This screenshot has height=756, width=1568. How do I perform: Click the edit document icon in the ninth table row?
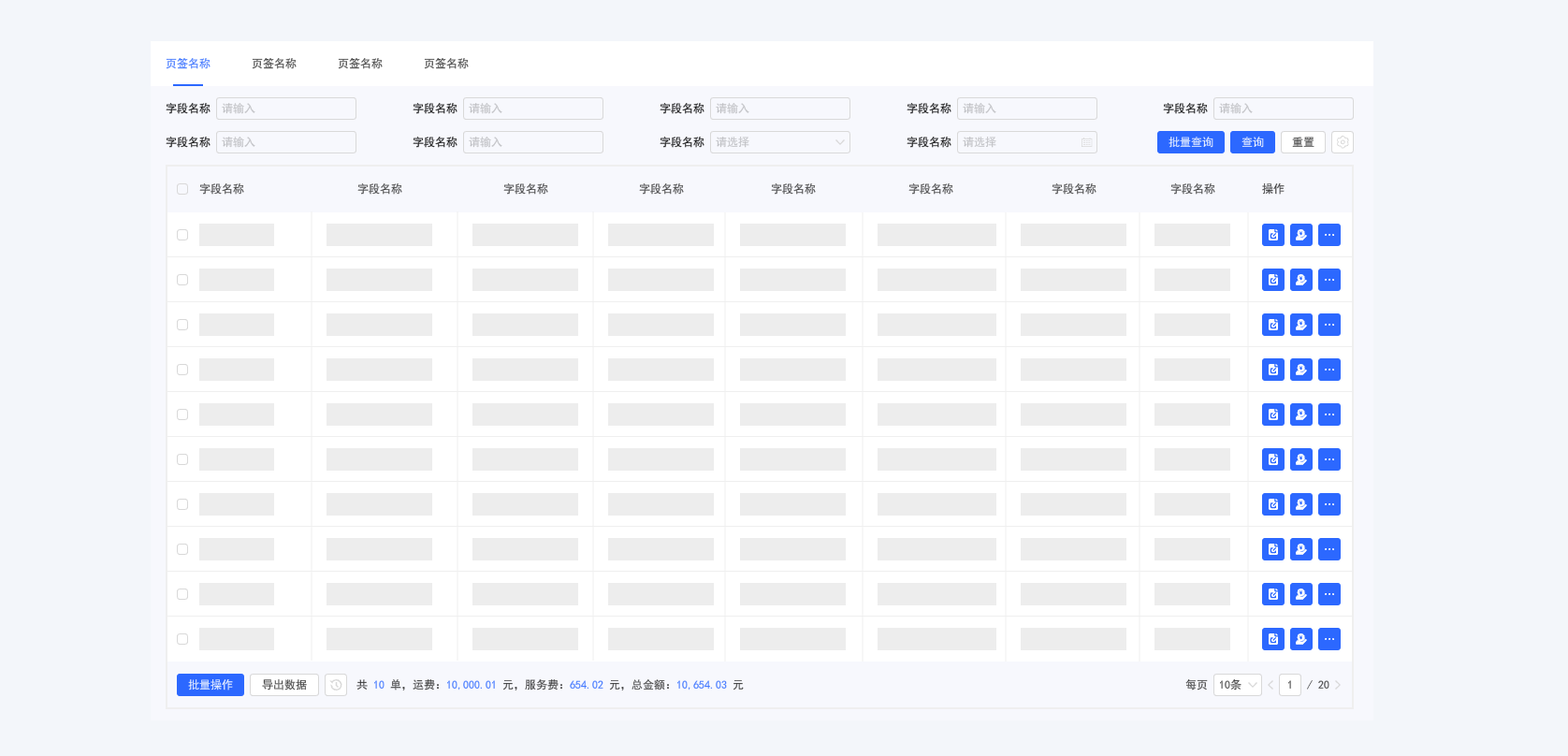click(x=1272, y=594)
